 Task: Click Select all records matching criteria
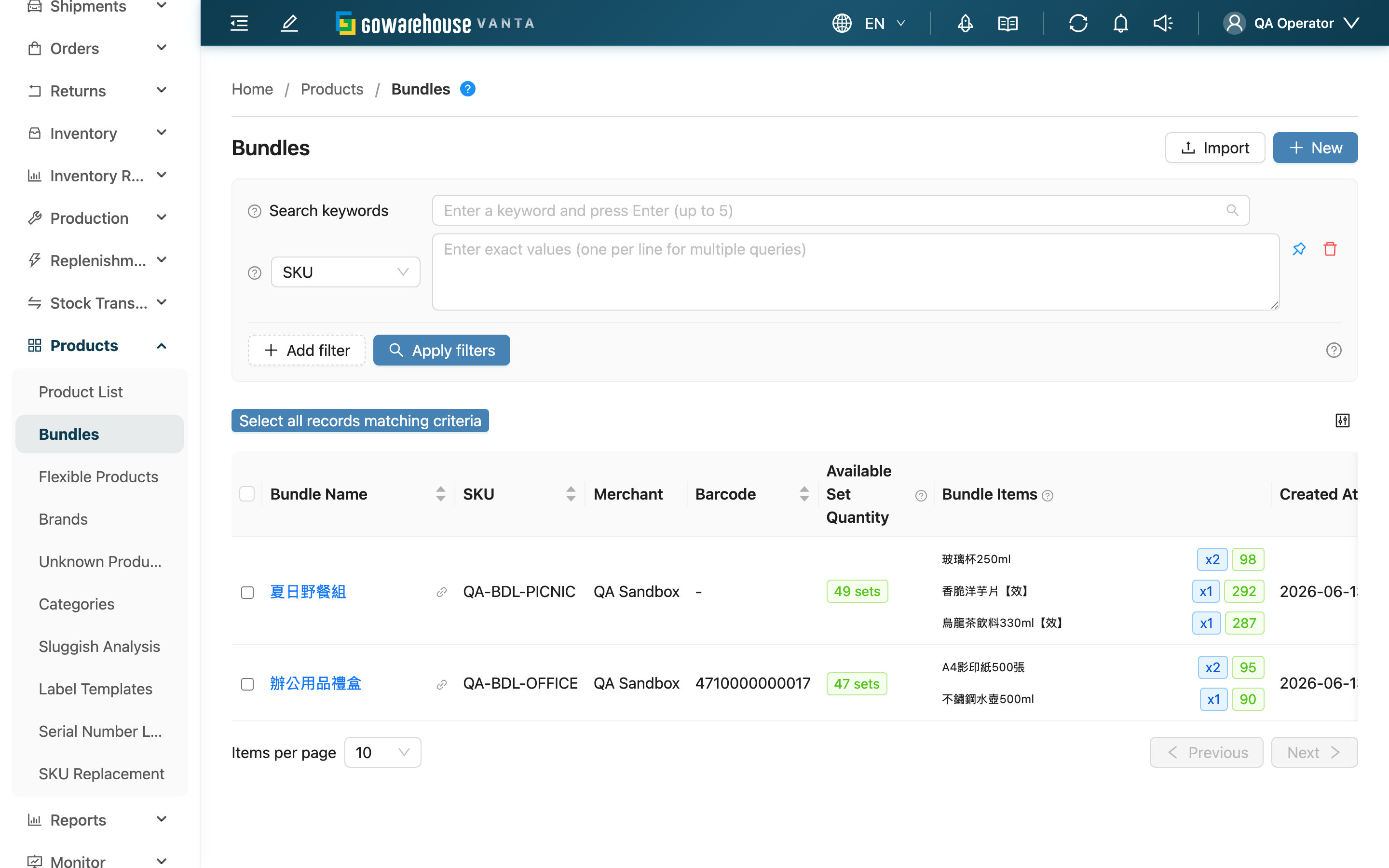tap(360, 421)
